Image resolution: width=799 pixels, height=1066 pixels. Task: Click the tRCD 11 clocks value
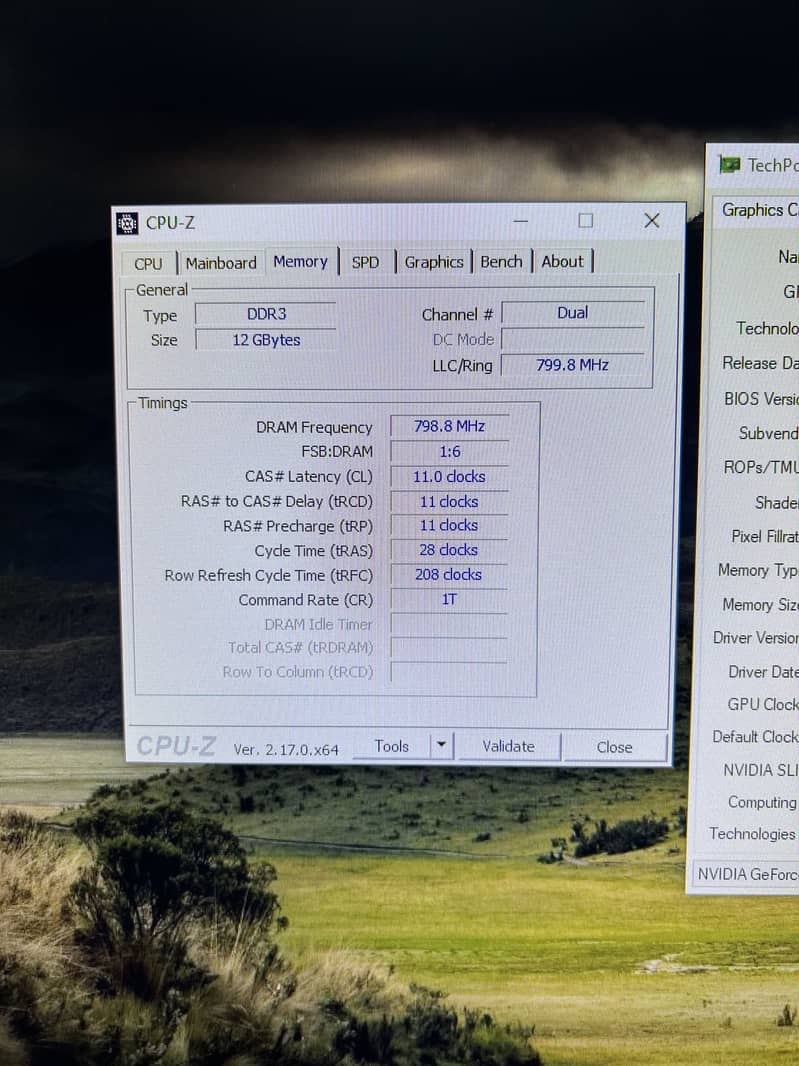pos(449,502)
